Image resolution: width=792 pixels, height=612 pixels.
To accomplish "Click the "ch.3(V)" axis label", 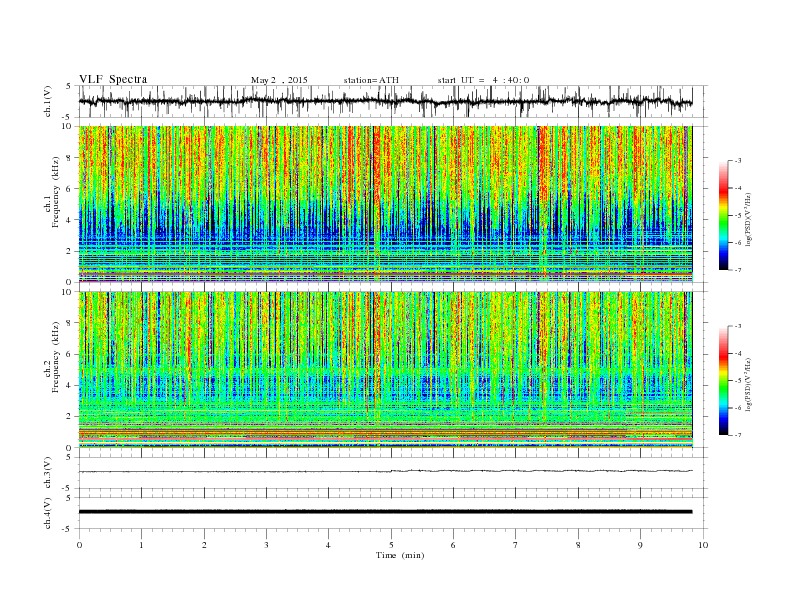I will [x=48, y=473].
